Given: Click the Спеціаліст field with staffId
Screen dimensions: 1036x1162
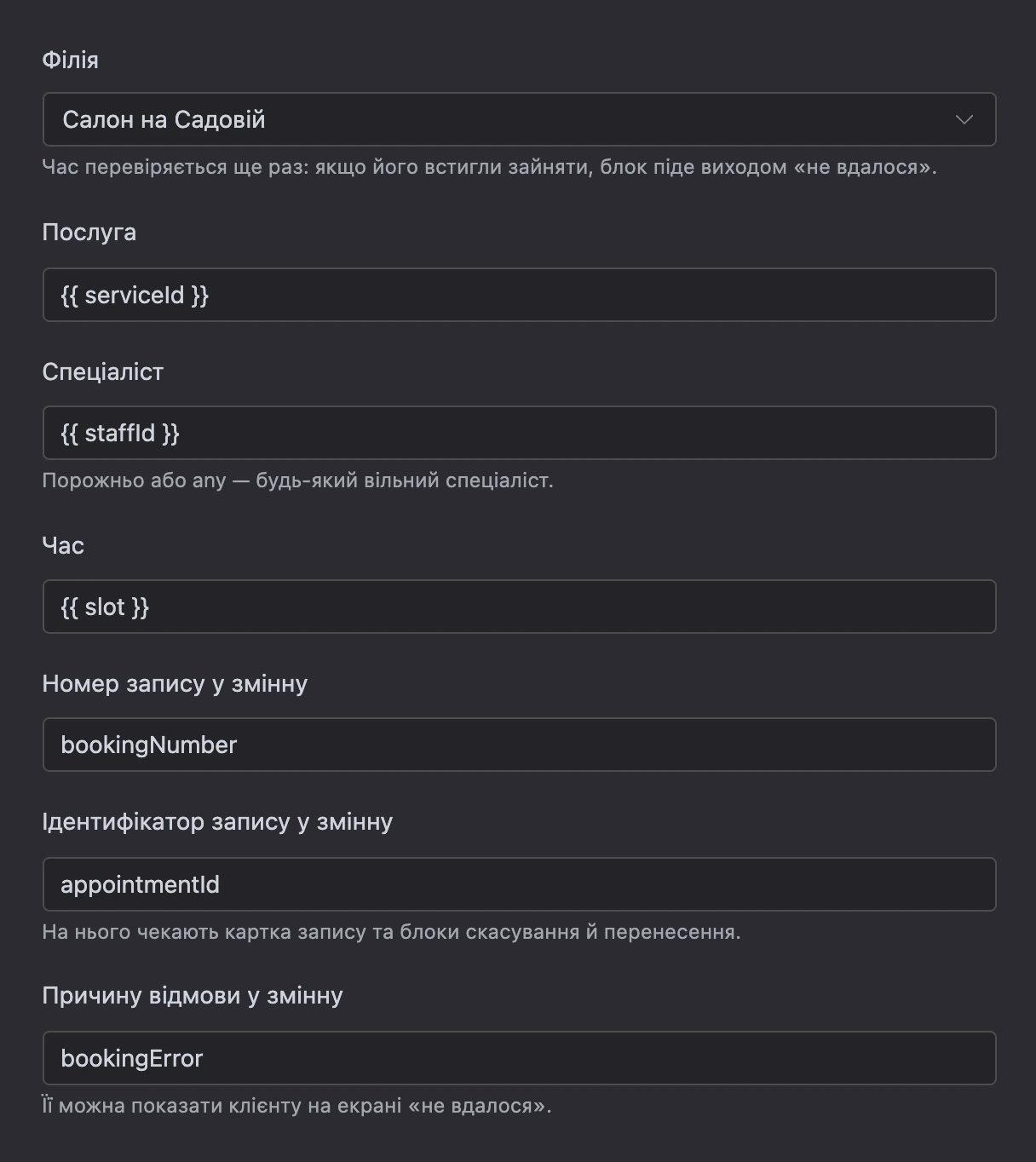Looking at the screenshot, I should [x=519, y=433].
